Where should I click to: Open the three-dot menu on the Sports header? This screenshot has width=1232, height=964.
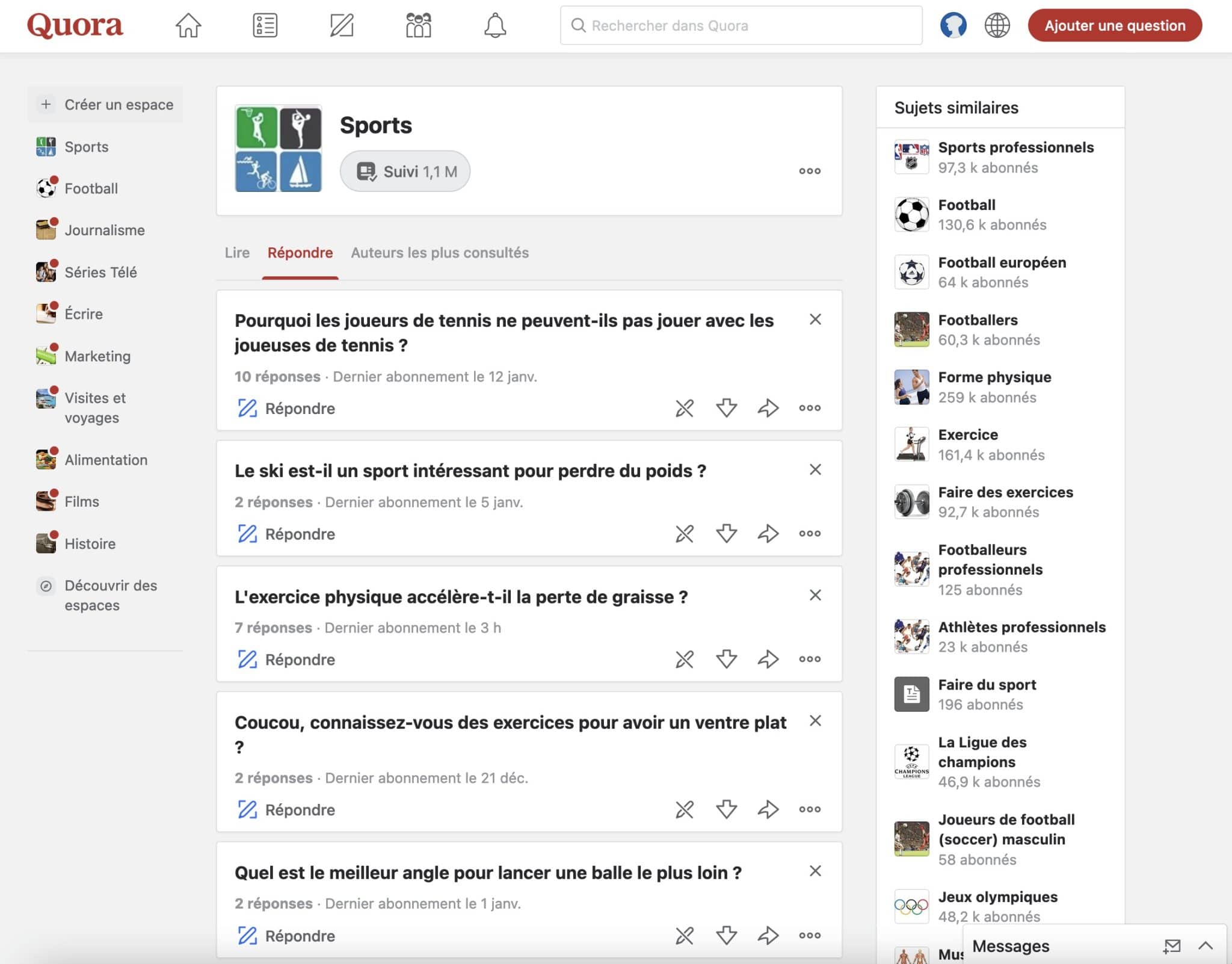pyautogui.click(x=810, y=171)
